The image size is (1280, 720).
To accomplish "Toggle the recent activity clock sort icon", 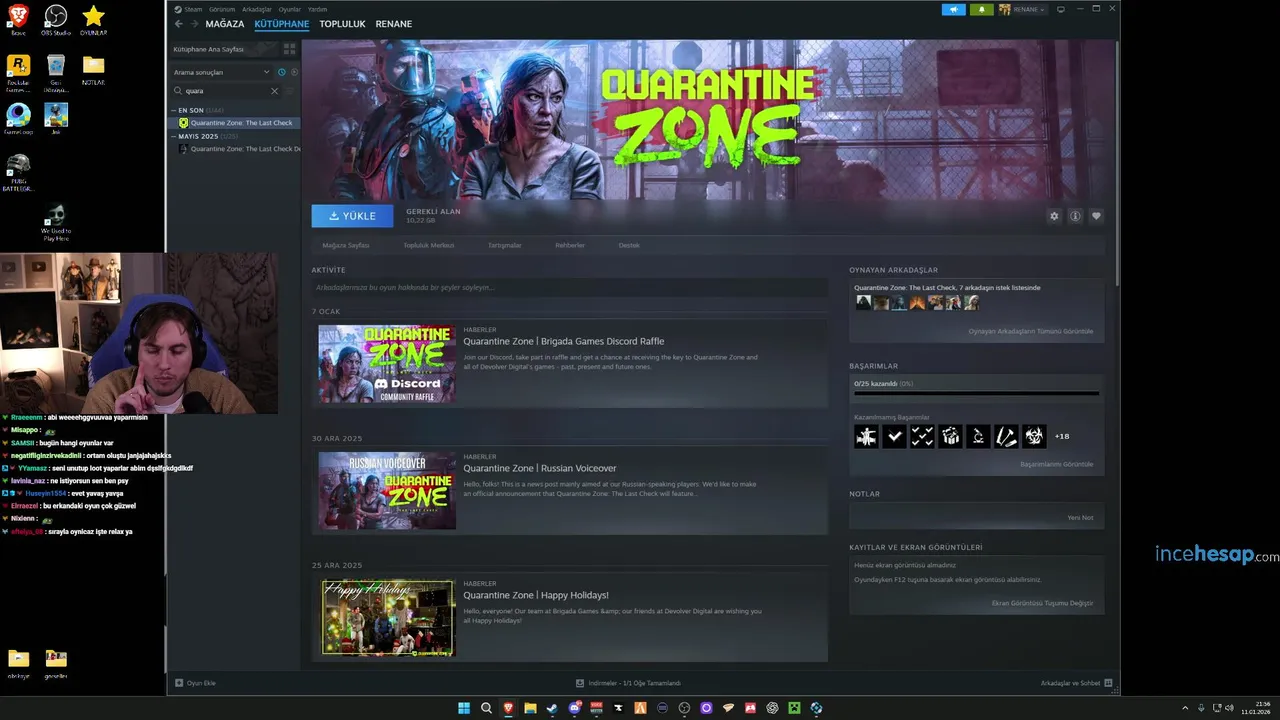I will pos(282,72).
